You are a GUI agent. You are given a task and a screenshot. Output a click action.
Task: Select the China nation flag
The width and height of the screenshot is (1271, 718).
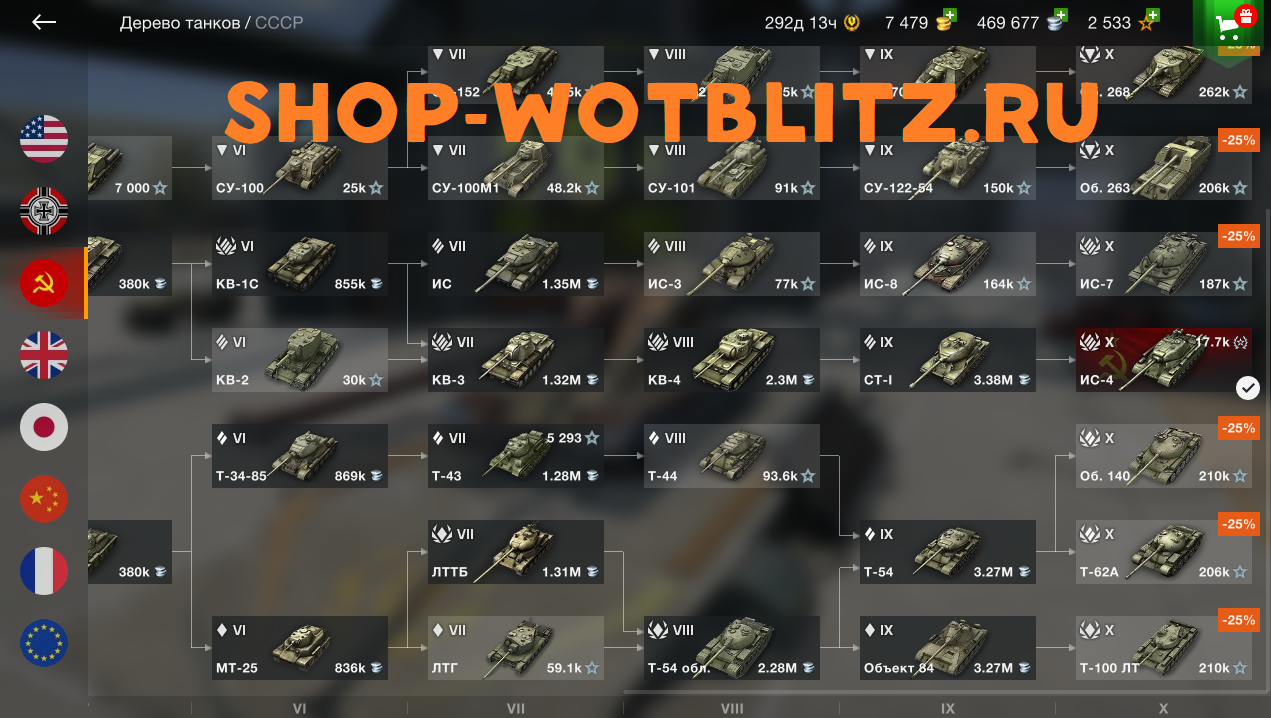click(x=44, y=499)
